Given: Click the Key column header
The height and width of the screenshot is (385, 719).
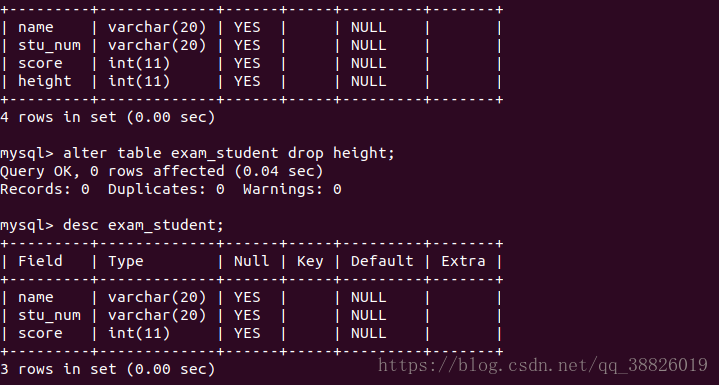Looking at the screenshot, I should click(x=310, y=262).
